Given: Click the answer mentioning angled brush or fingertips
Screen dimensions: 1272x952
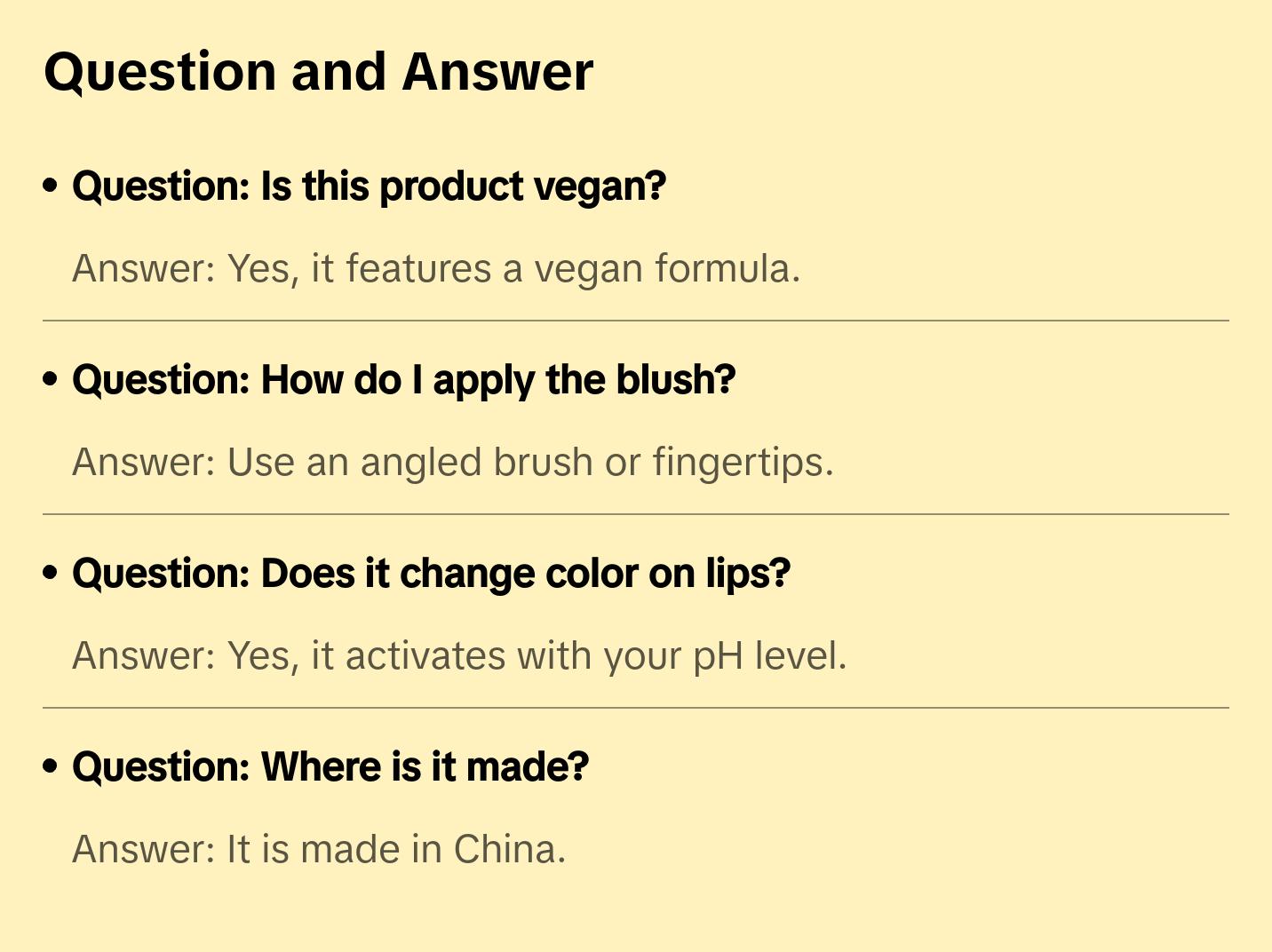Looking at the screenshot, I should point(453,463).
